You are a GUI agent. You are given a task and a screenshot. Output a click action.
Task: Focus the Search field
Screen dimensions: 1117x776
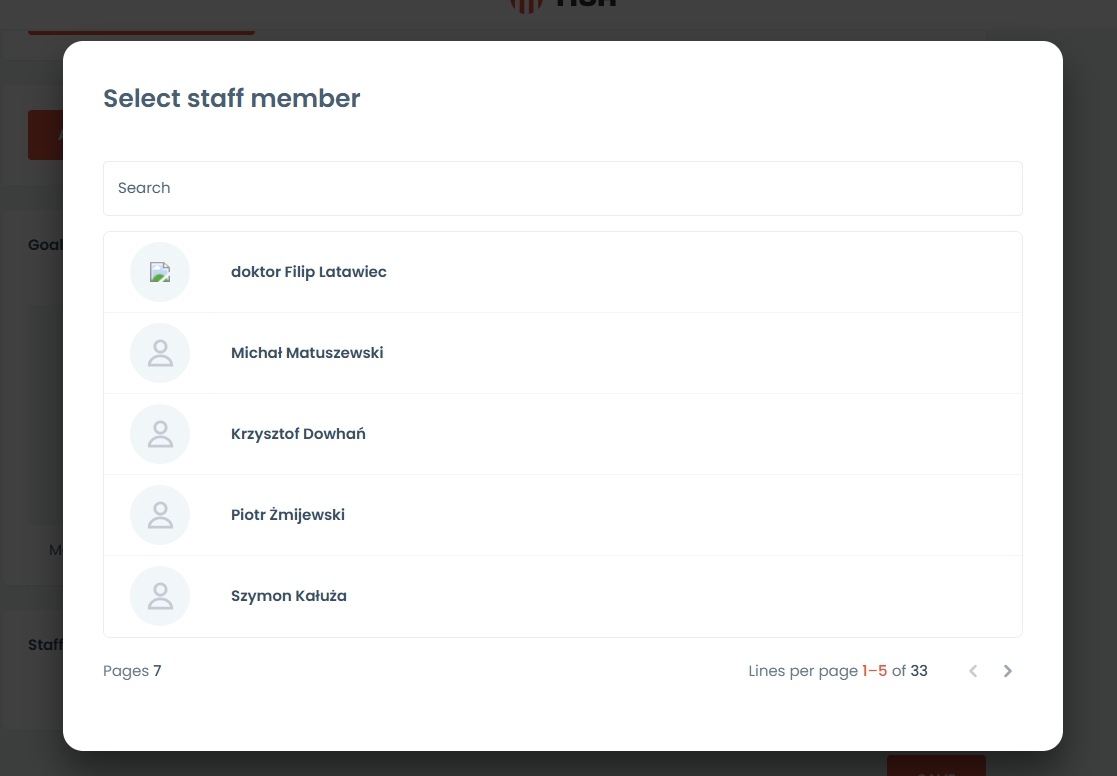(562, 188)
